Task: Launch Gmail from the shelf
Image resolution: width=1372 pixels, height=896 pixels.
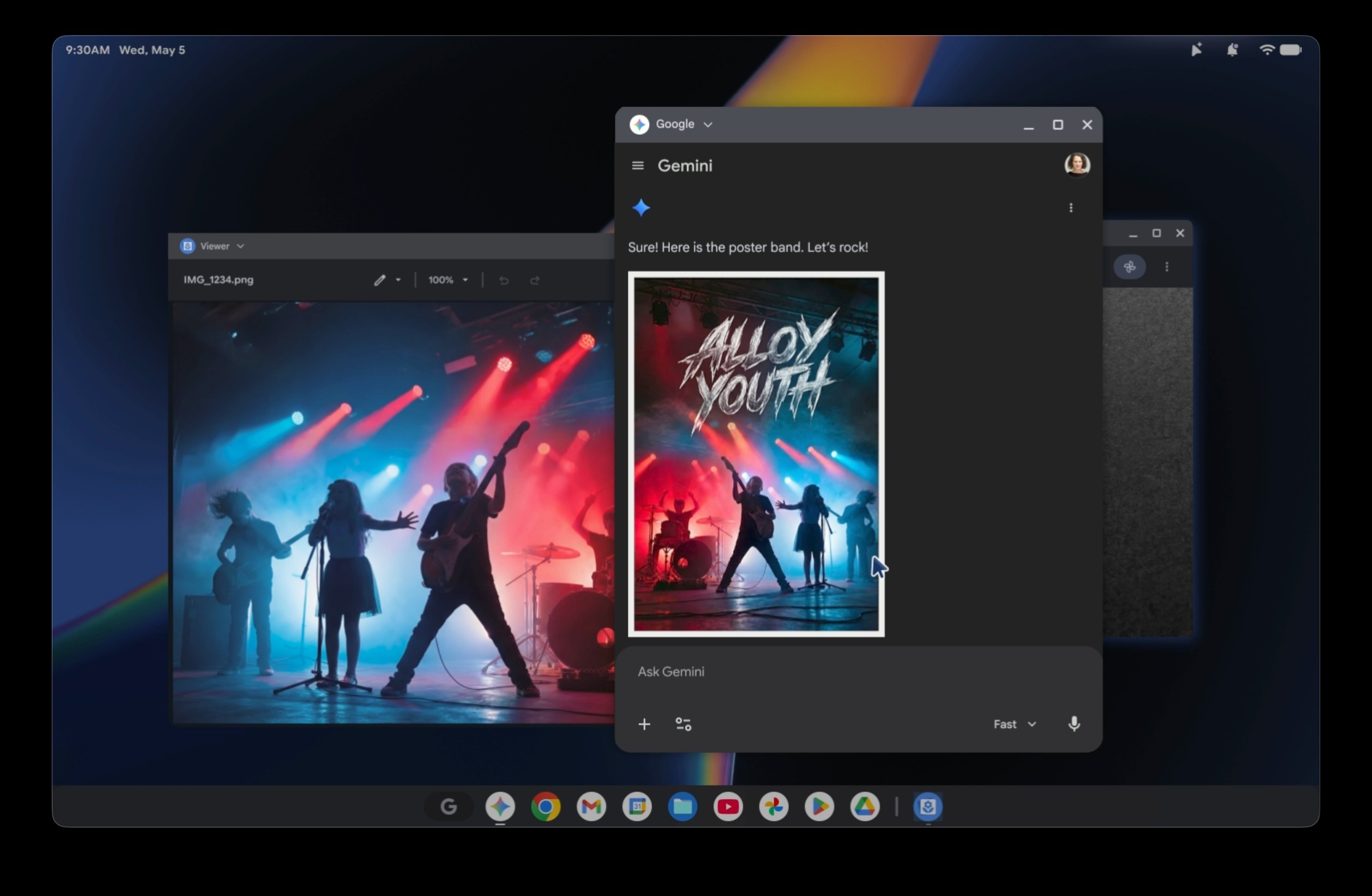Action: pos(591,806)
